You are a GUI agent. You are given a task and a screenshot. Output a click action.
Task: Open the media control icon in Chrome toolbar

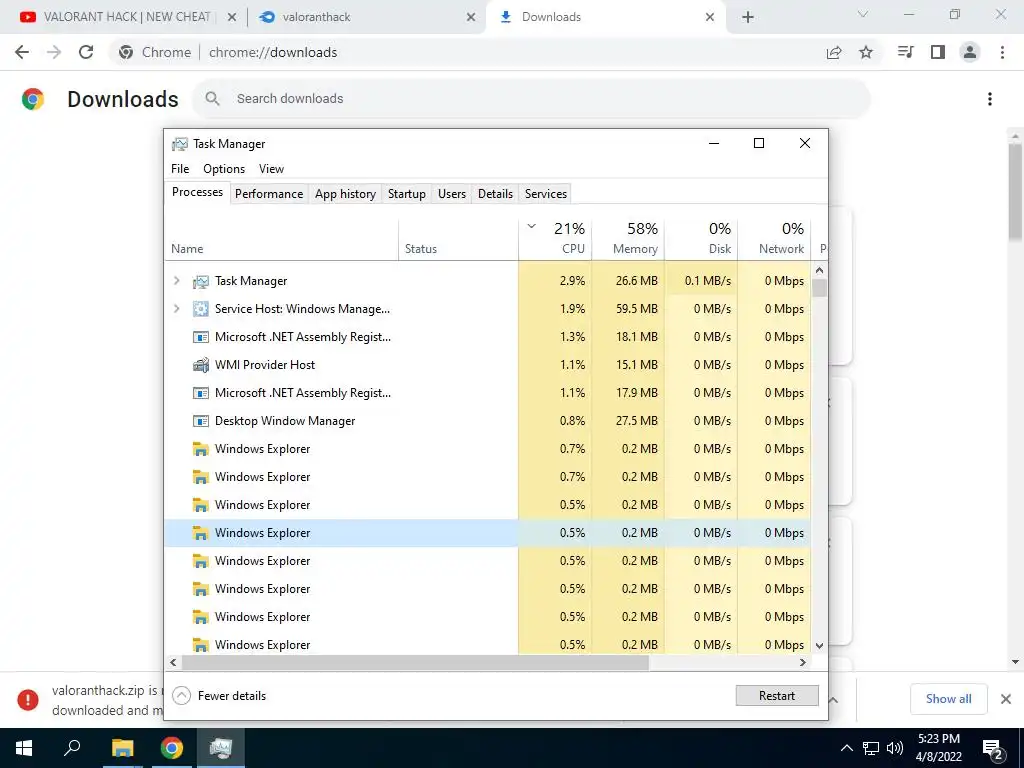tap(905, 52)
